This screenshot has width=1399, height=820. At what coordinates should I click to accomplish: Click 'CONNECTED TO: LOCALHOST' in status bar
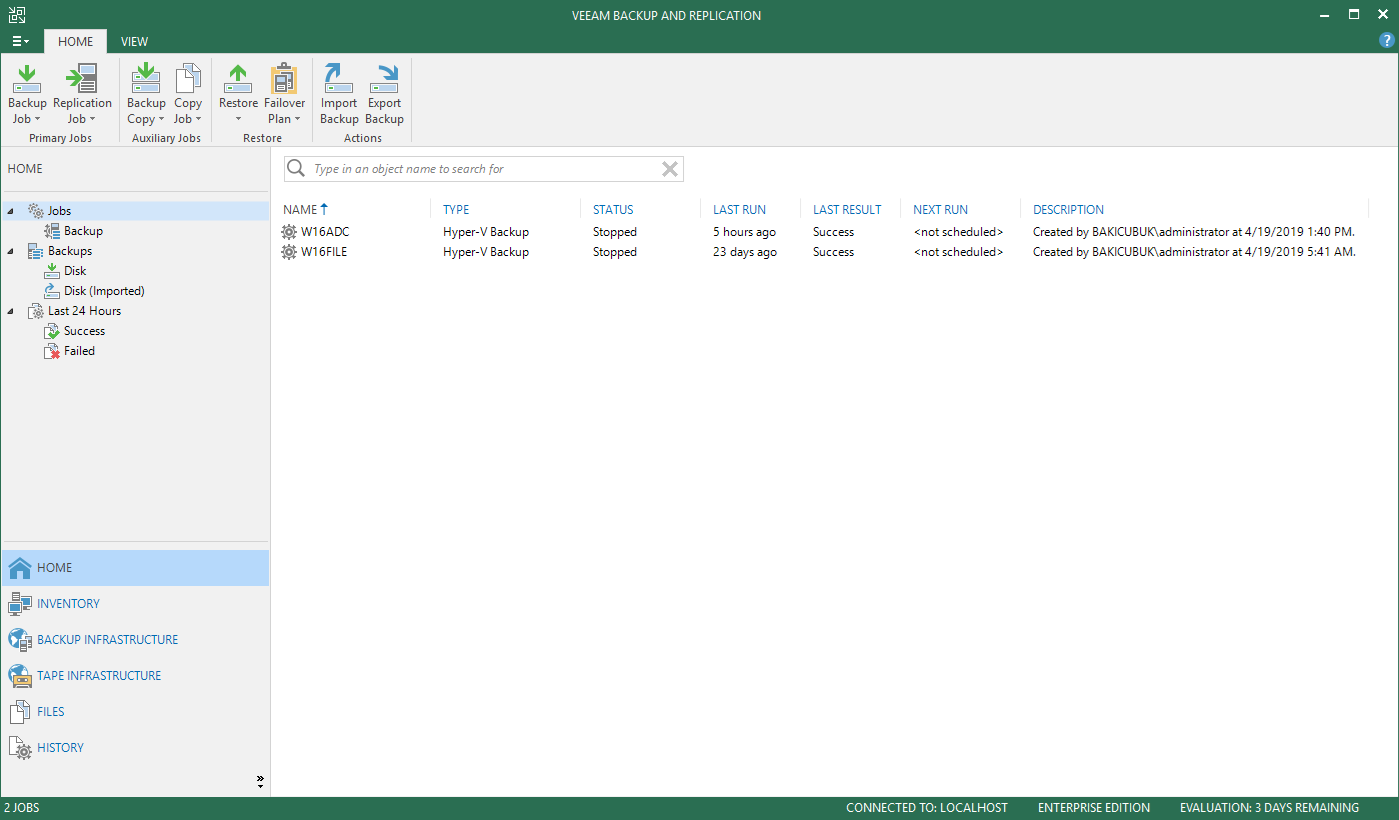927,808
